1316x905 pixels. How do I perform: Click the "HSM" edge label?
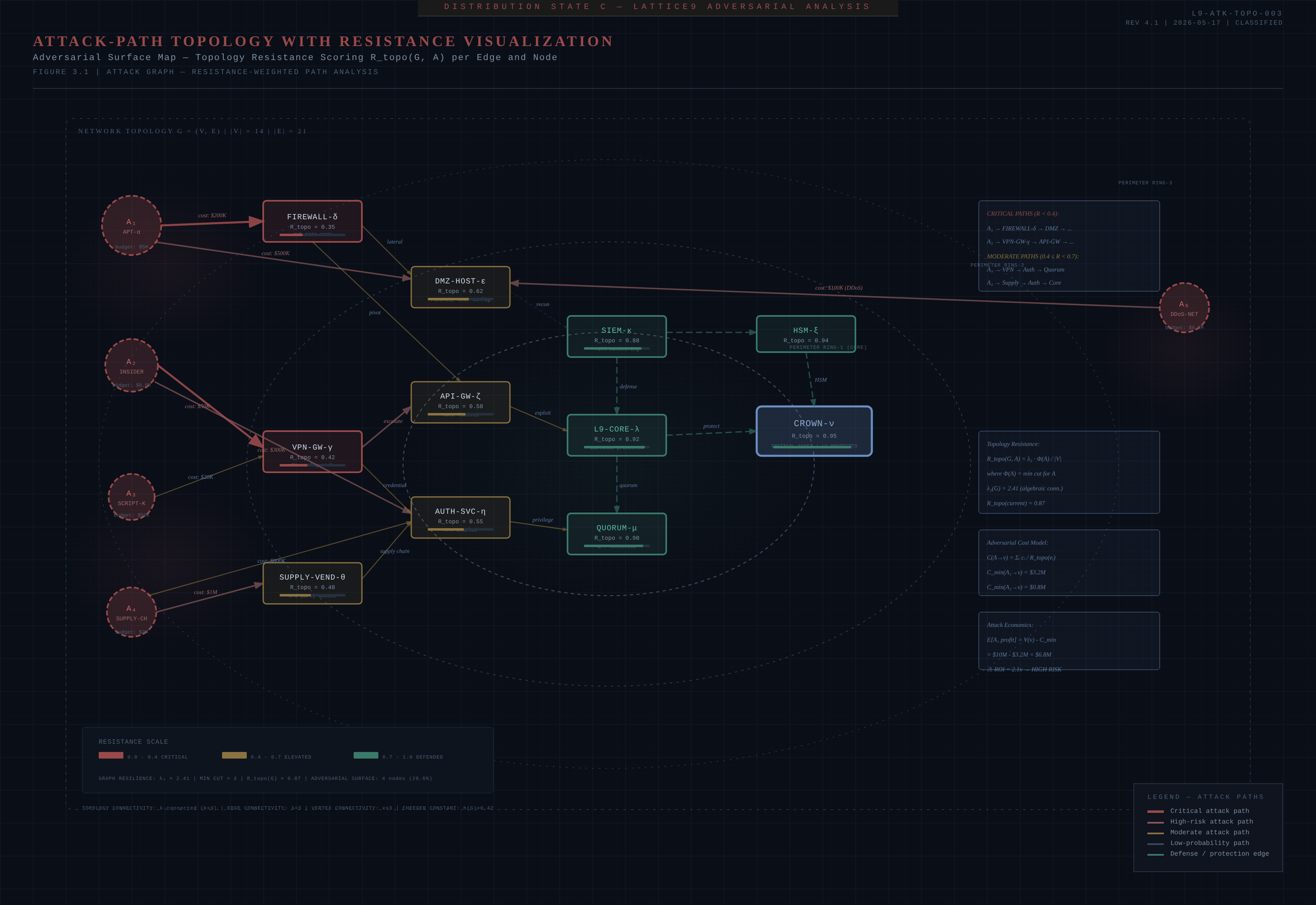(x=821, y=380)
